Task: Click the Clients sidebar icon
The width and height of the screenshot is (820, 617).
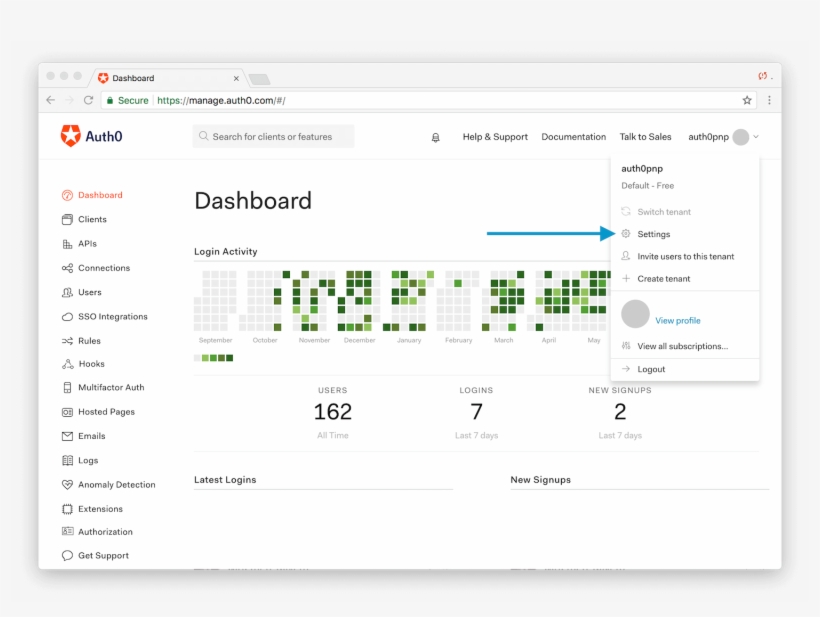Action: pos(67,219)
